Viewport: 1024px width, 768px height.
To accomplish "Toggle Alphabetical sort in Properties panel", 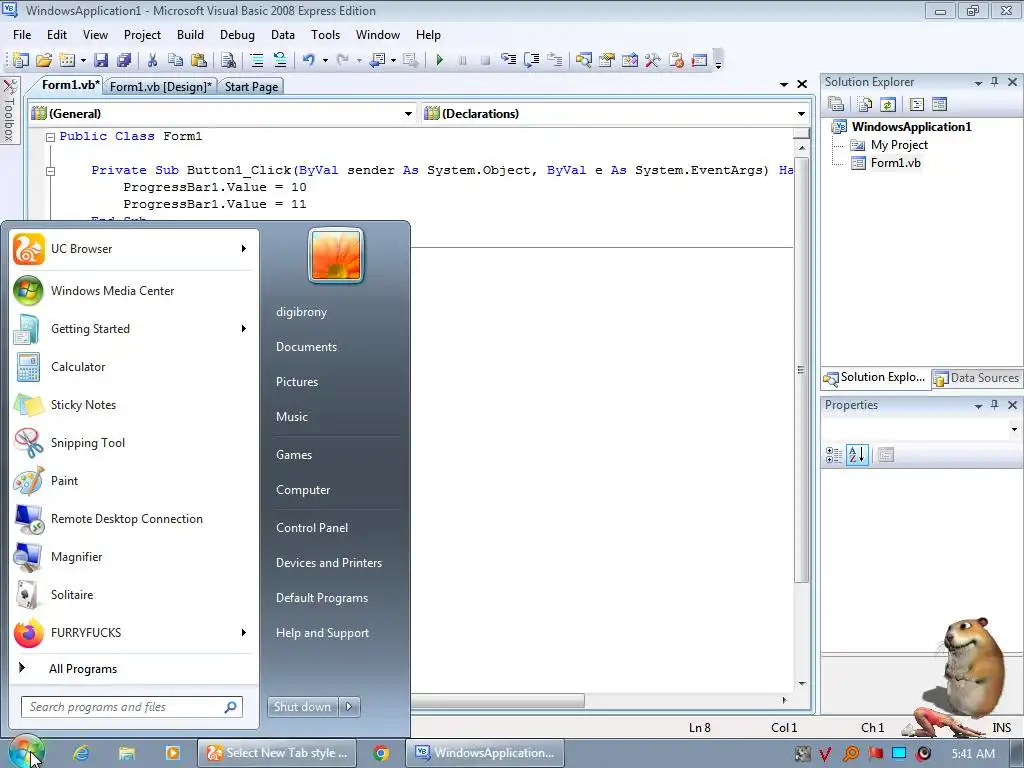I will coord(857,455).
